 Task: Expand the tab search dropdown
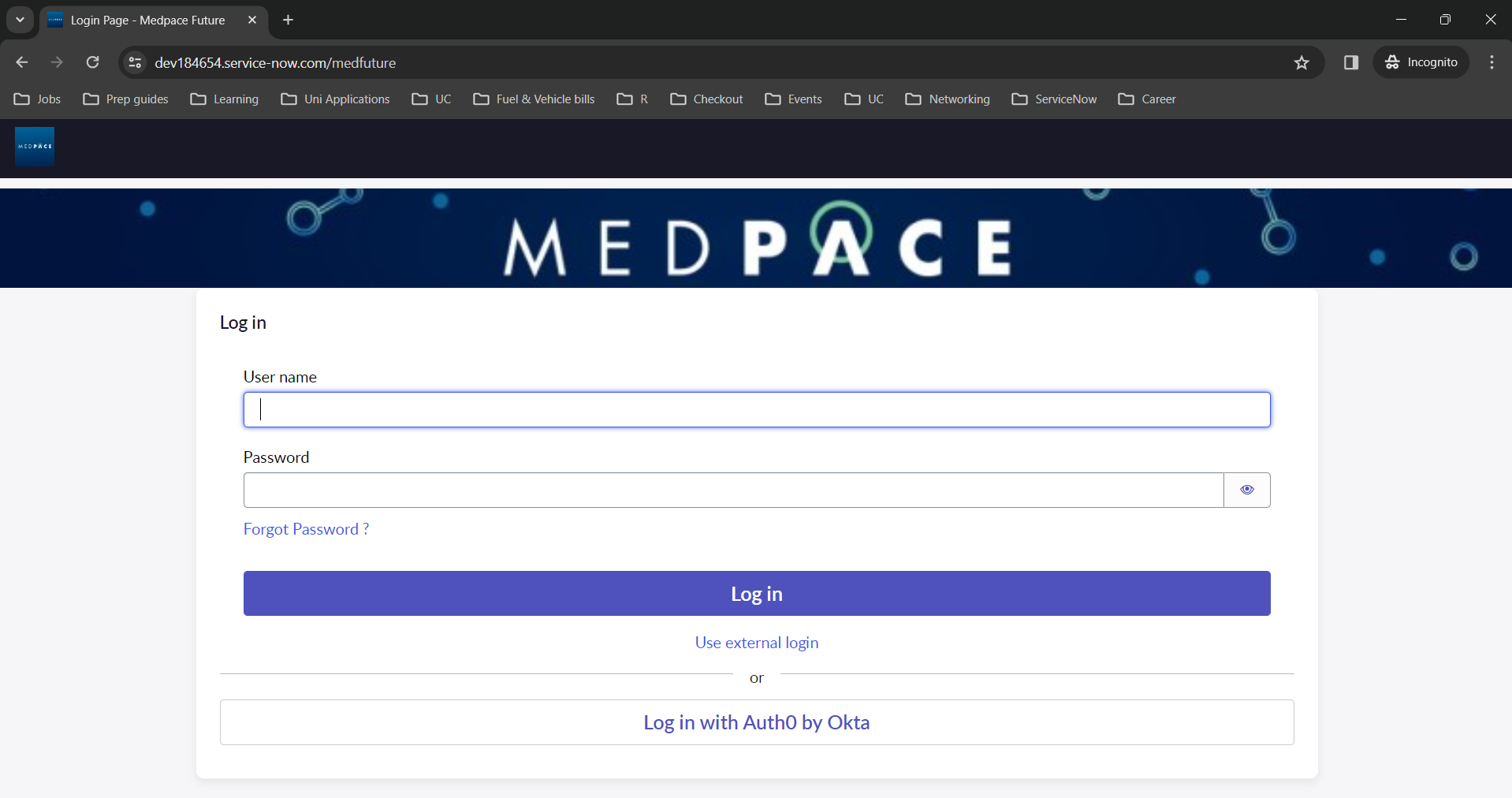click(20, 20)
